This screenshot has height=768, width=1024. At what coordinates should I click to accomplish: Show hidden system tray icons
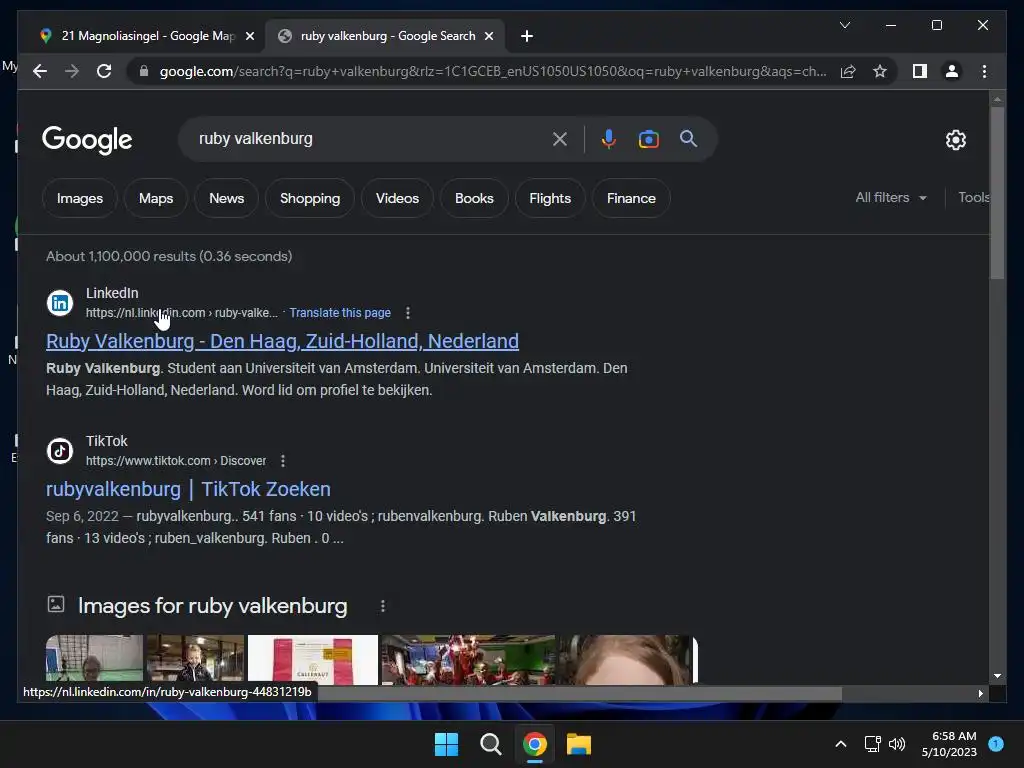pyautogui.click(x=840, y=744)
